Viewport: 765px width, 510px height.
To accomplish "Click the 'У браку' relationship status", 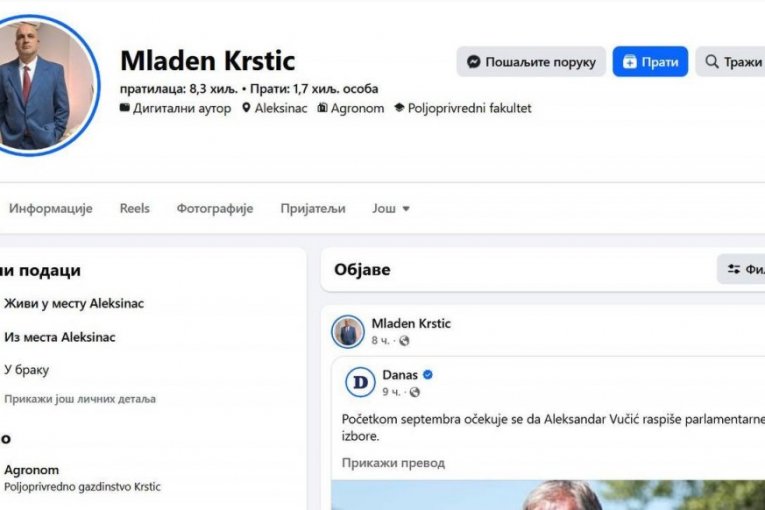I will [26, 370].
